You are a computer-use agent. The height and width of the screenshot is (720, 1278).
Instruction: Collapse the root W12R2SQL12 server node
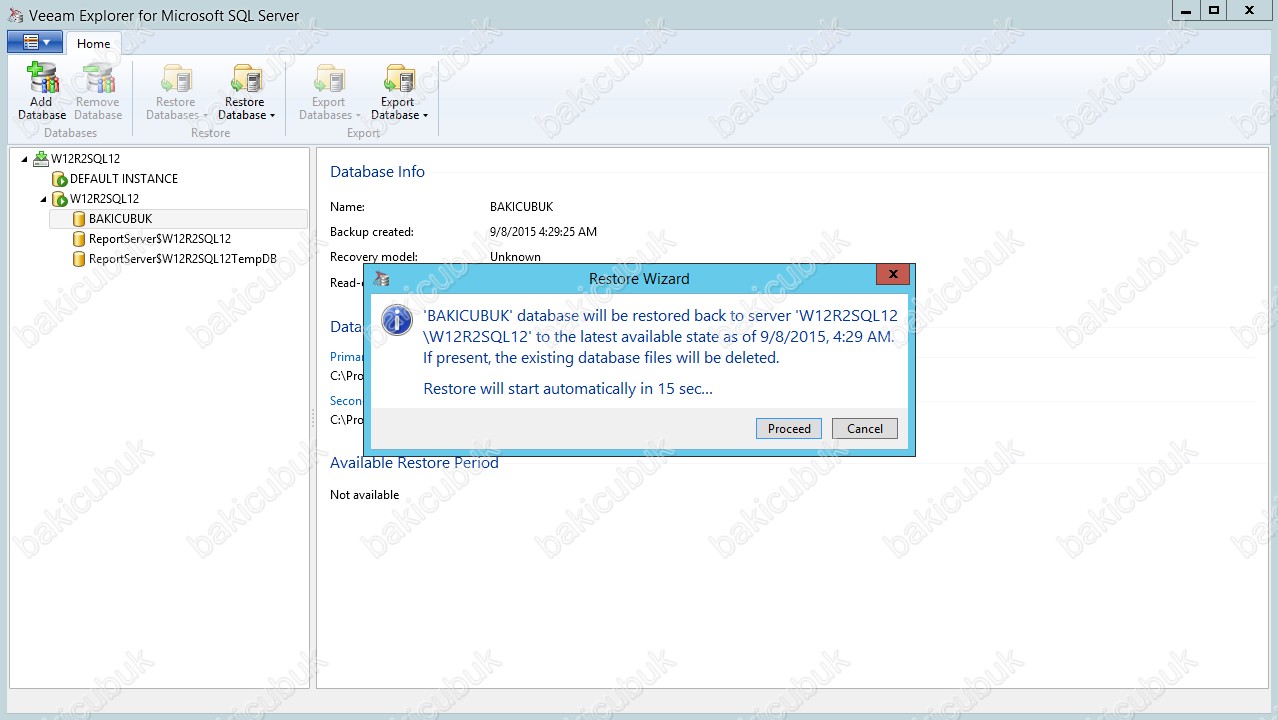tap(24, 159)
